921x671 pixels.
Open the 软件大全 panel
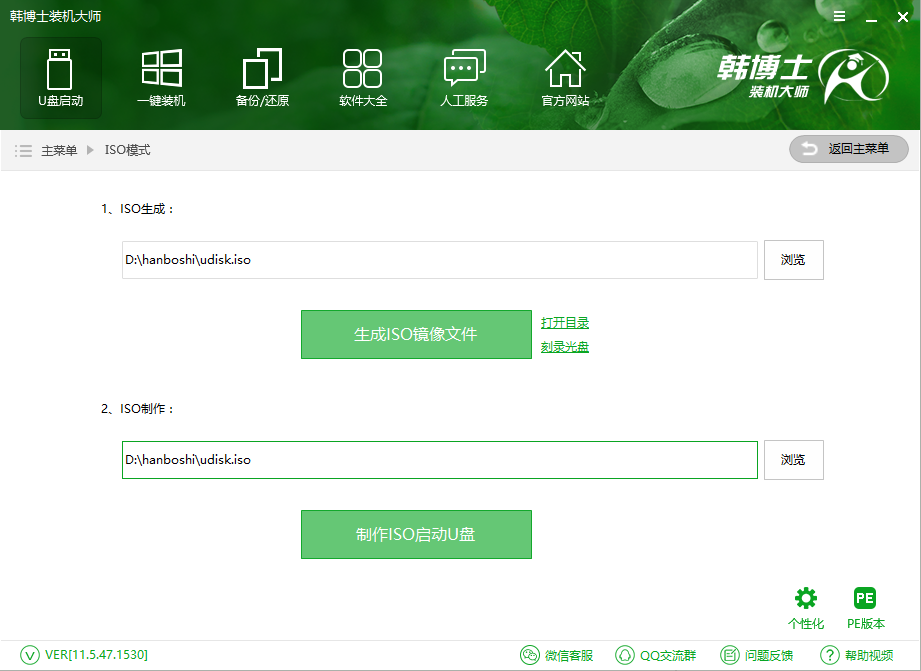pos(363,78)
